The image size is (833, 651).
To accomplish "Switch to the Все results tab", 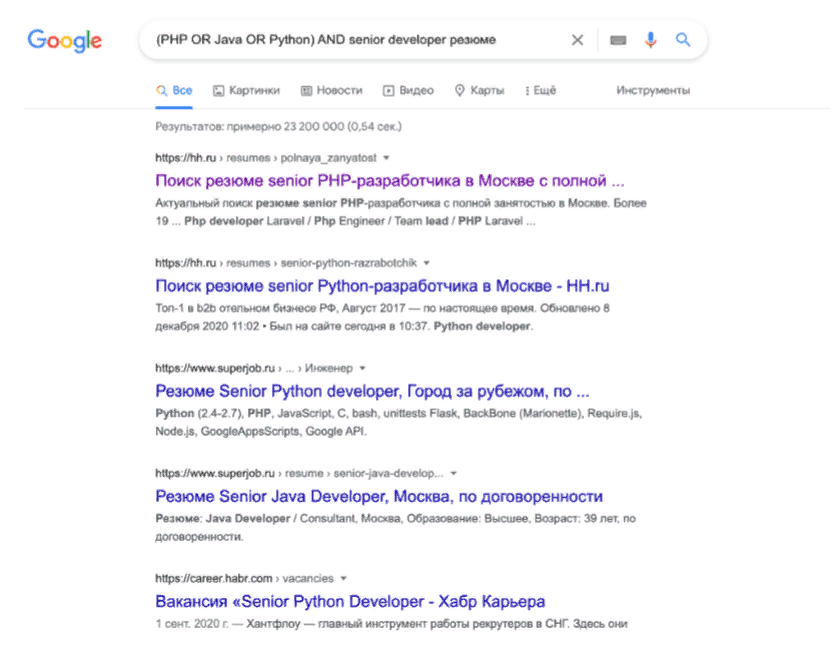I will pyautogui.click(x=174, y=89).
